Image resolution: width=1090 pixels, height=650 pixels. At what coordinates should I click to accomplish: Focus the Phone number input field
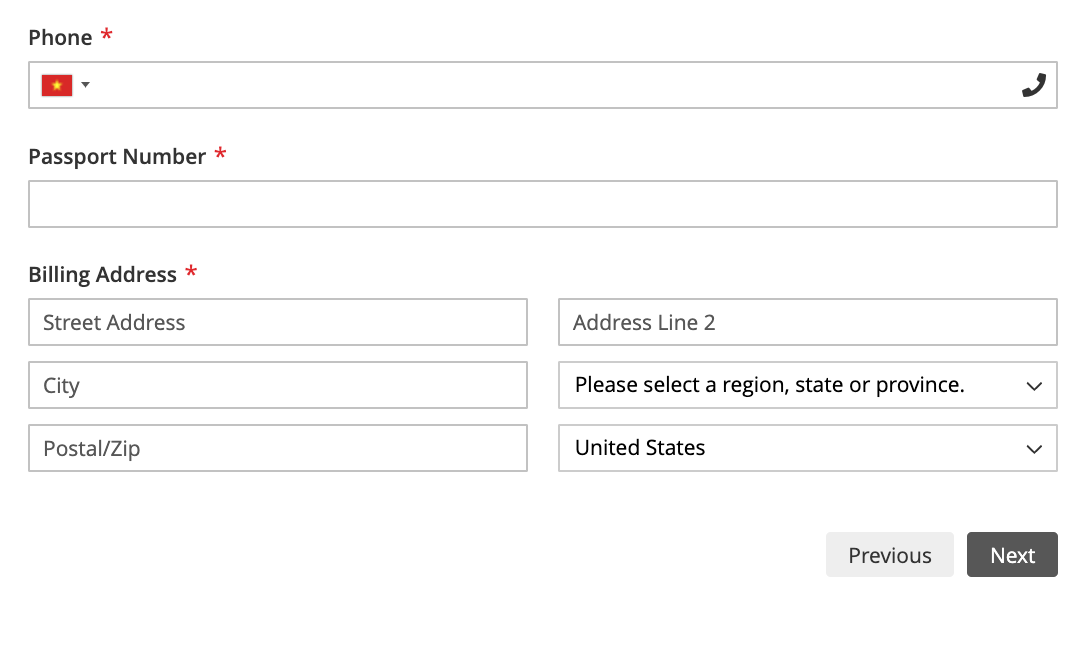543,85
